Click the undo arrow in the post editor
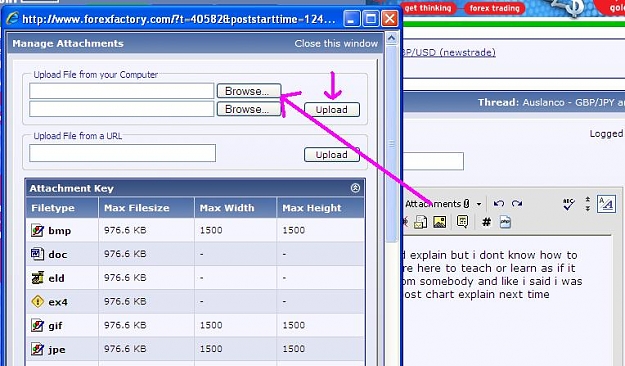Screen dimensions: 625x366 [499, 204]
